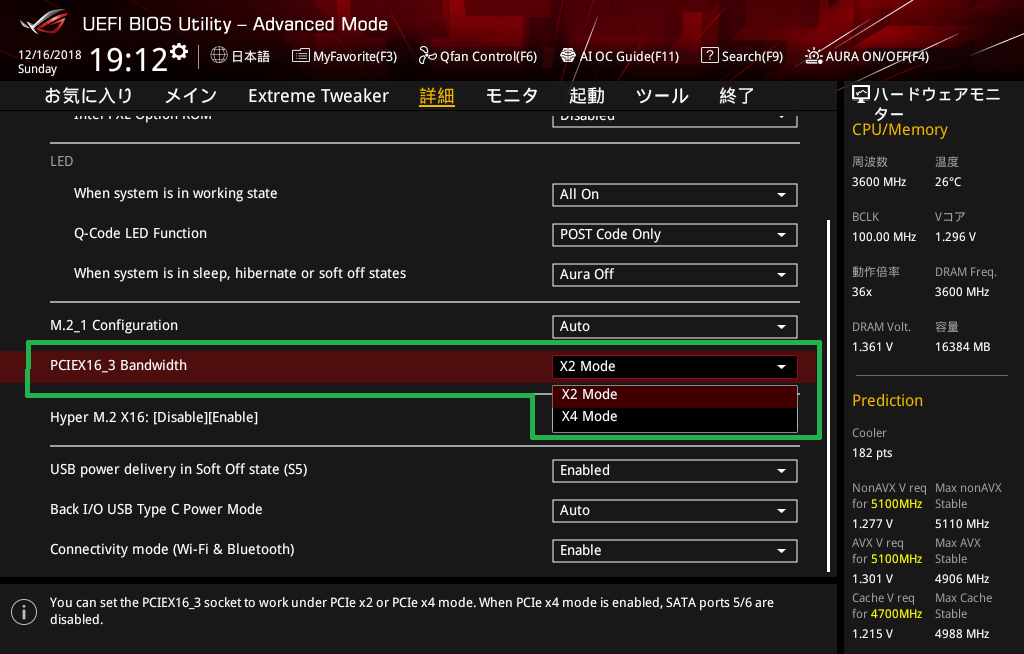Open time settings gear icon

(x=179, y=51)
